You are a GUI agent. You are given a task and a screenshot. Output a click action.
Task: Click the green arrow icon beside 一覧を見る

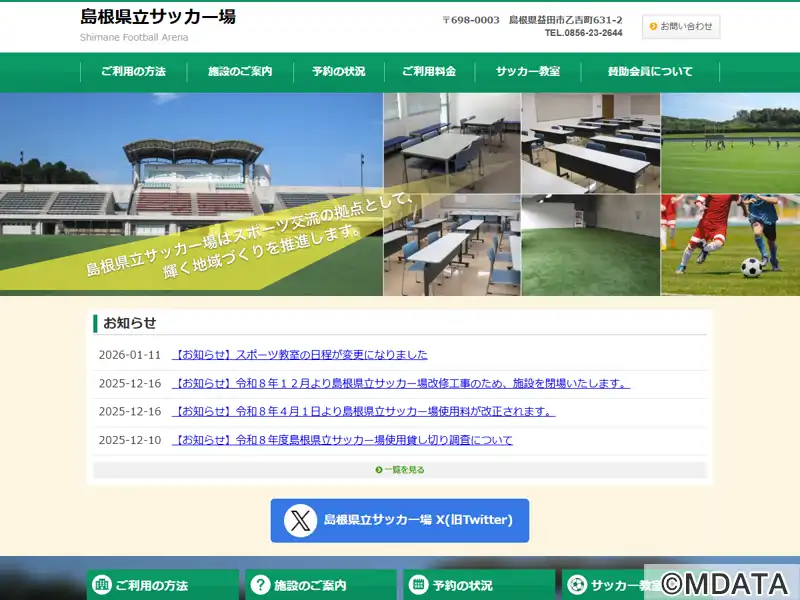click(379, 470)
